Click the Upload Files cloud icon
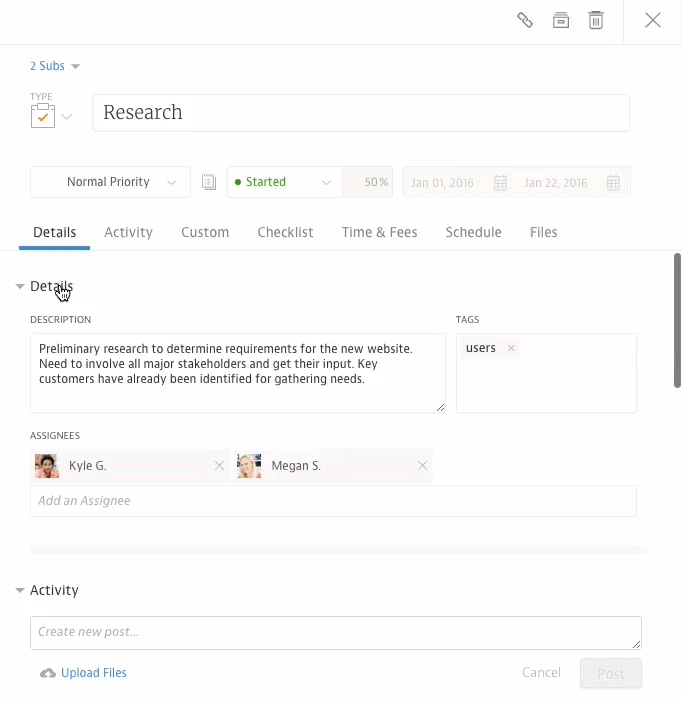Image resolution: width=682 pixels, height=702 pixels. (47, 673)
